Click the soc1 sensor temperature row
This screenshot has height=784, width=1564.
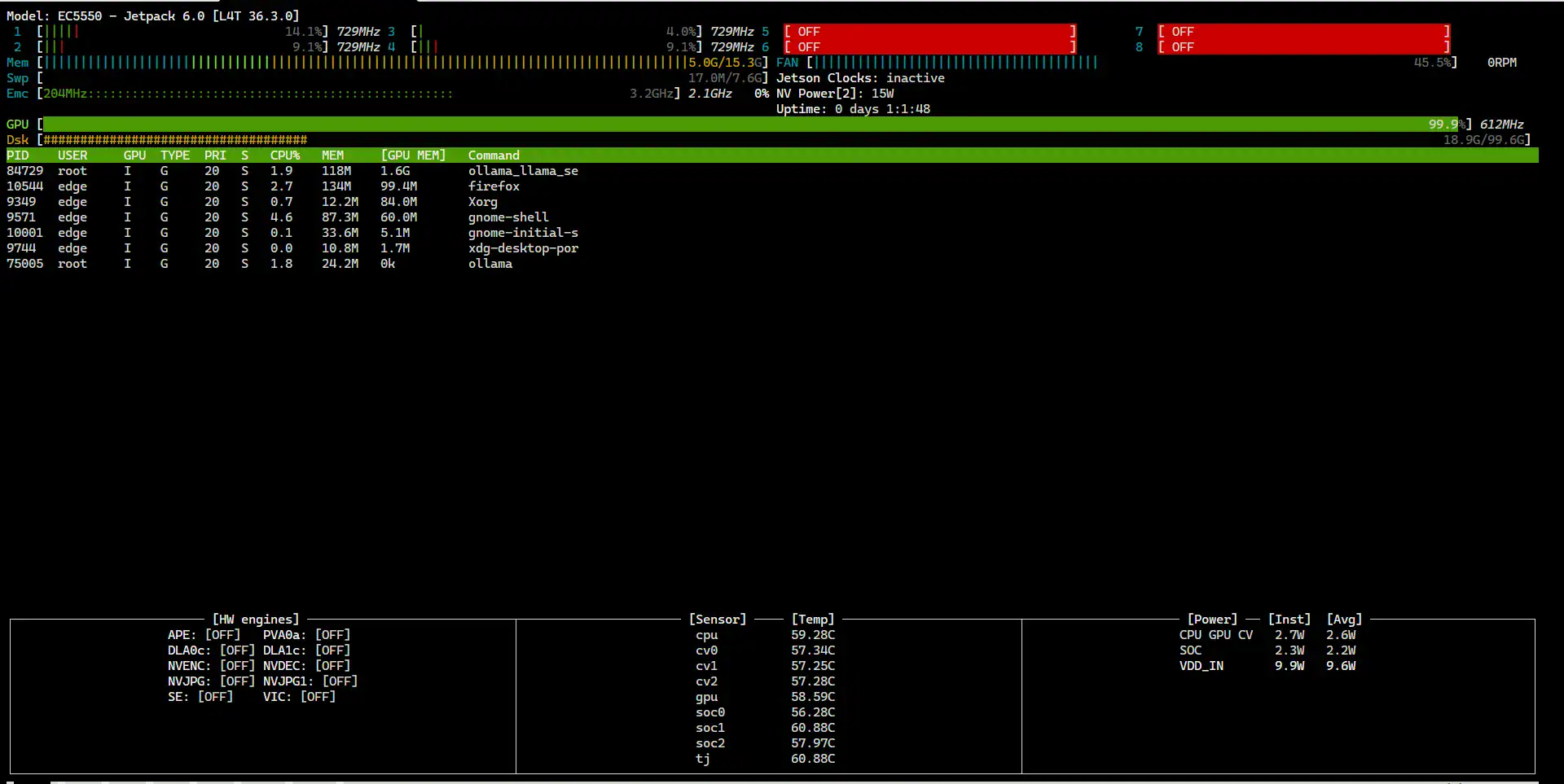pyautogui.click(x=765, y=728)
